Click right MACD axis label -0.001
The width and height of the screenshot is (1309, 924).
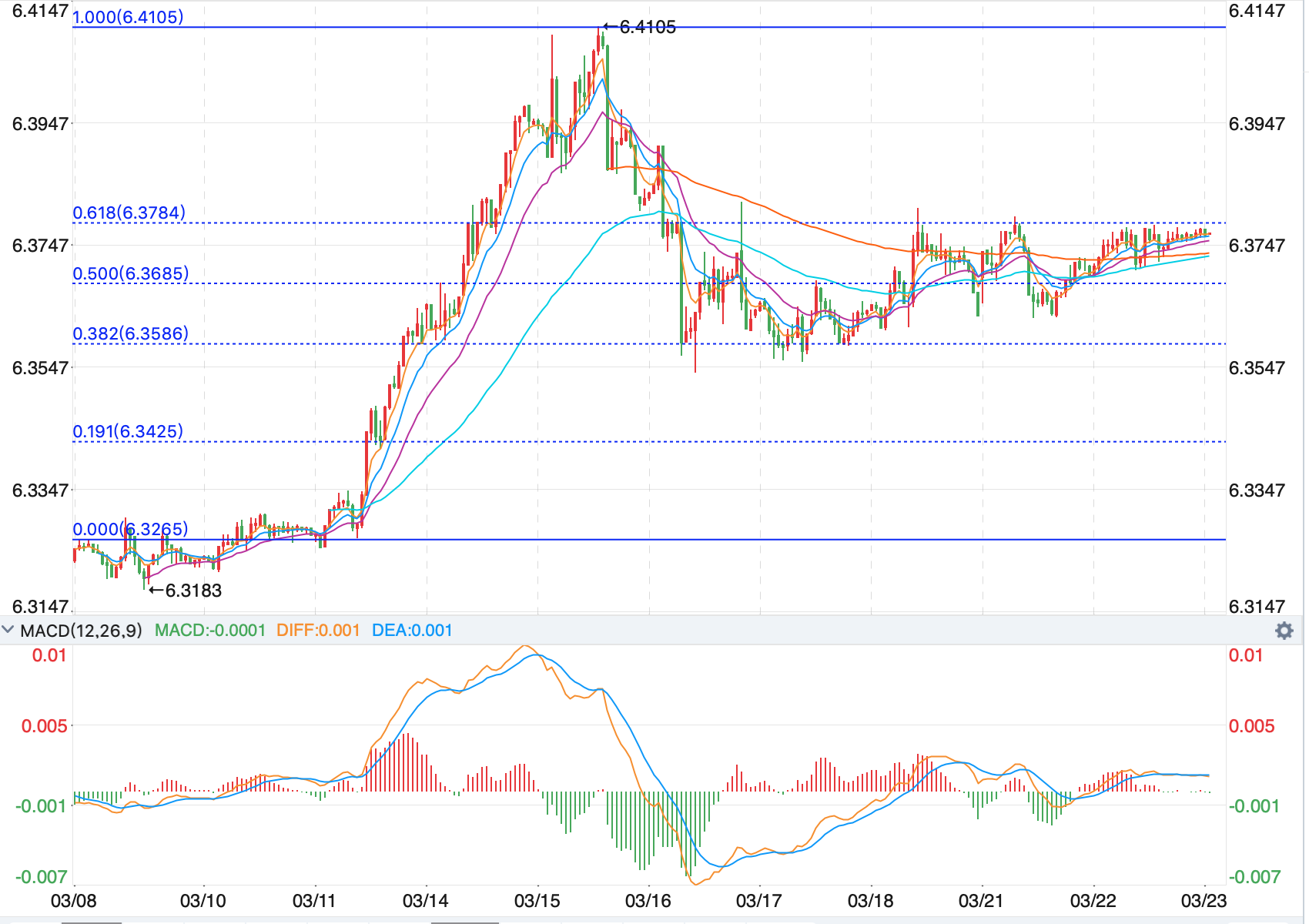pyautogui.click(x=1254, y=806)
